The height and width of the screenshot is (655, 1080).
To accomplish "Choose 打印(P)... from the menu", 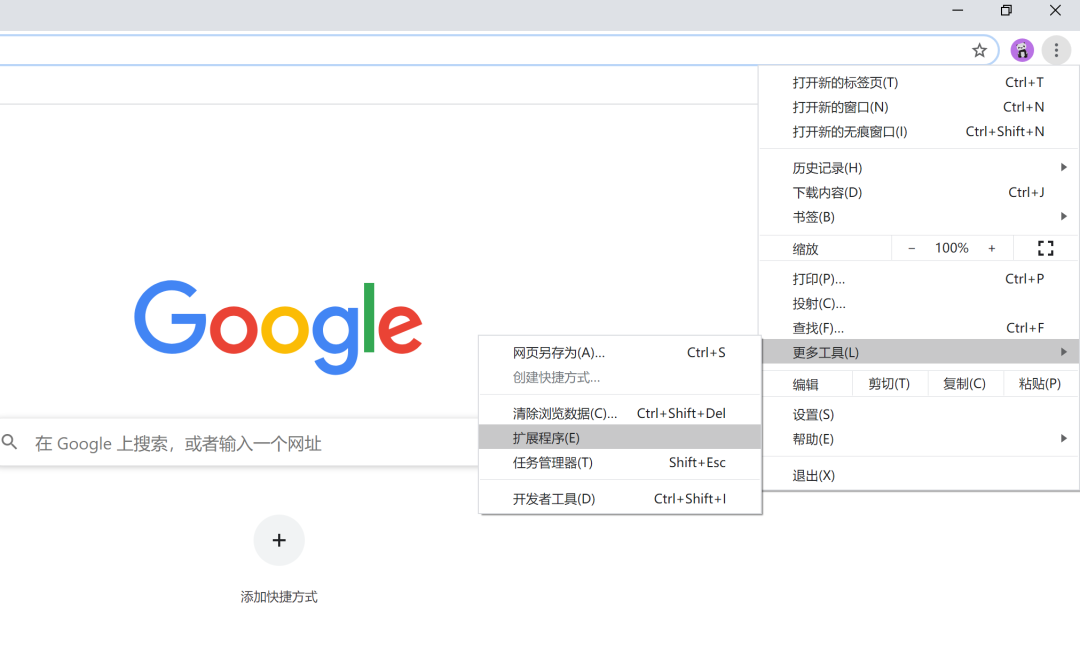I will pos(919,279).
